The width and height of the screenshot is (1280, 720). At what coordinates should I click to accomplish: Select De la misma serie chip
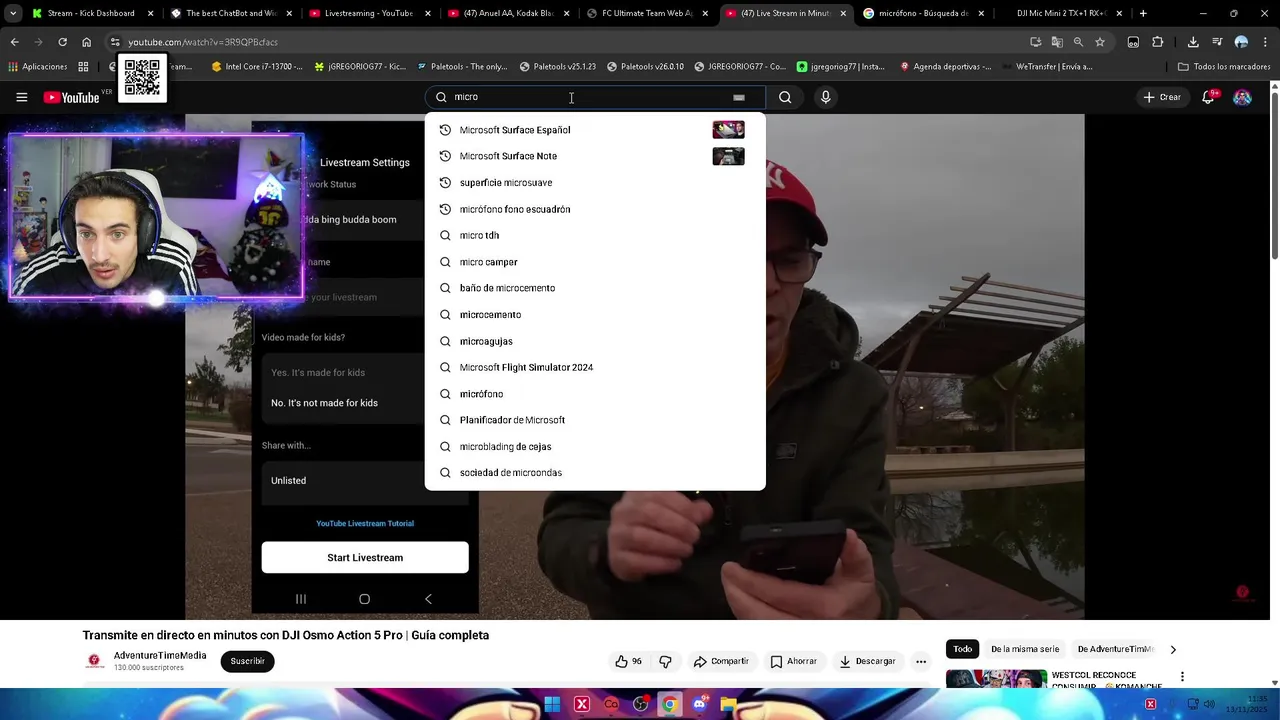(1025, 649)
